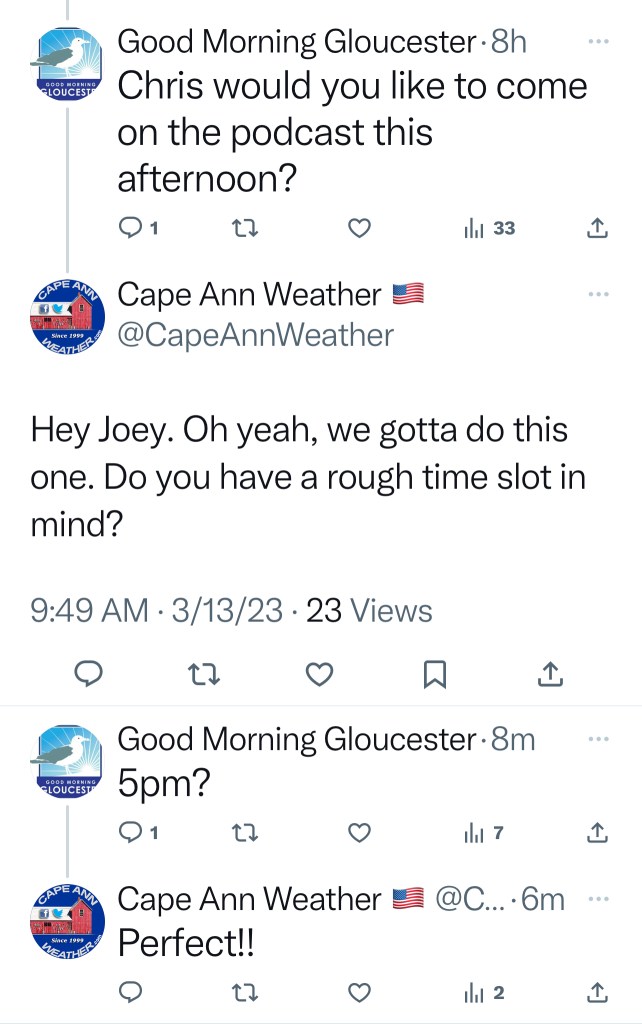
Task: Share the podcast invitation tweet
Action: tap(596, 229)
